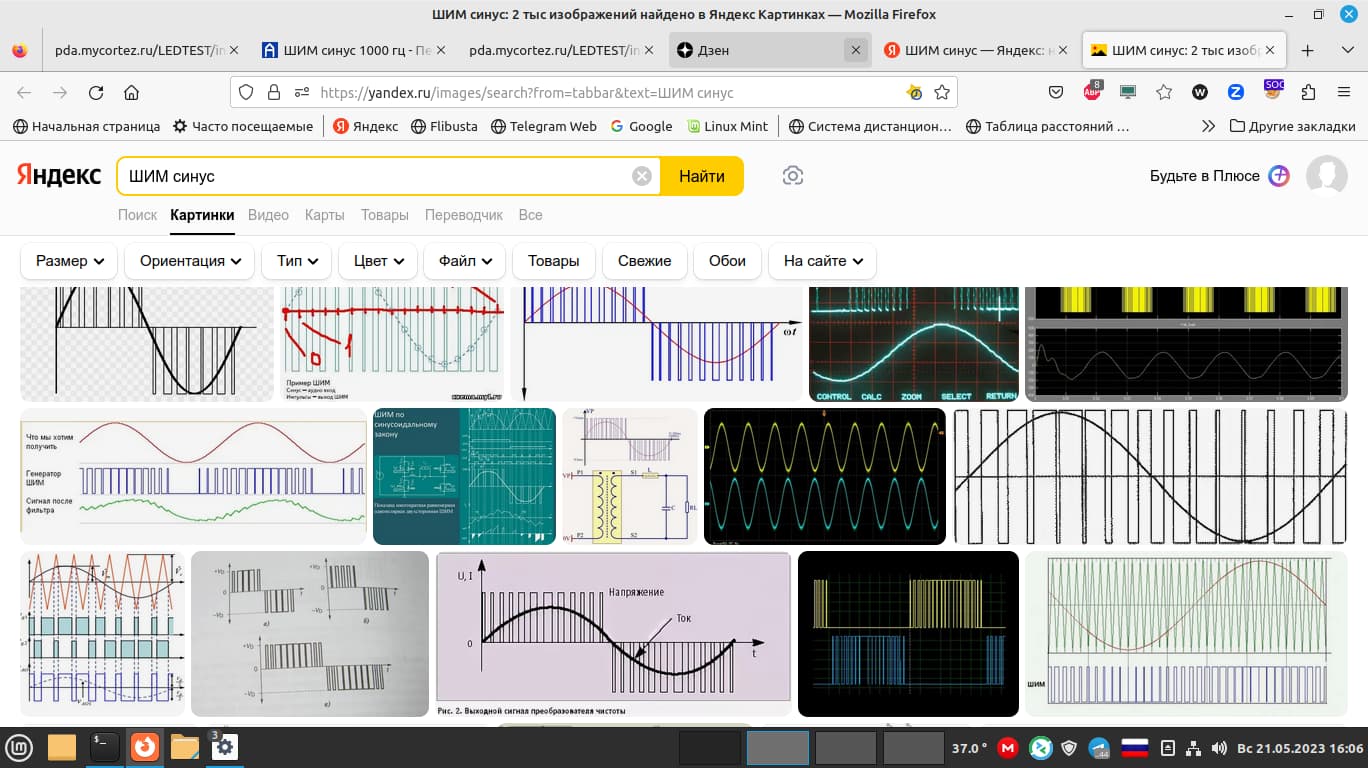Viewport: 1368px width, 768px height.
Task: Open yellow and cyan oscilloscope sine thumbnail
Action: [824, 476]
